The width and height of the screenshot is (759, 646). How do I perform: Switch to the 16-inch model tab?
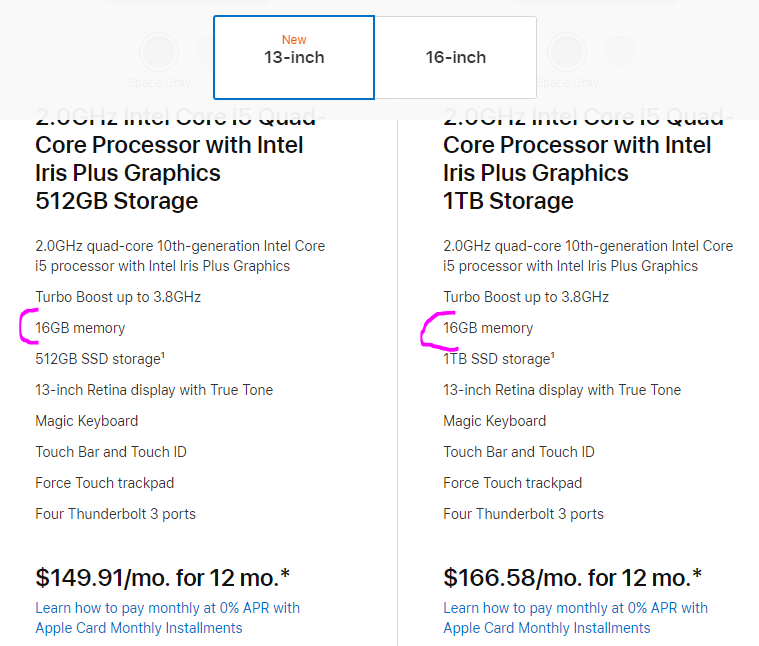tap(456, 57)
